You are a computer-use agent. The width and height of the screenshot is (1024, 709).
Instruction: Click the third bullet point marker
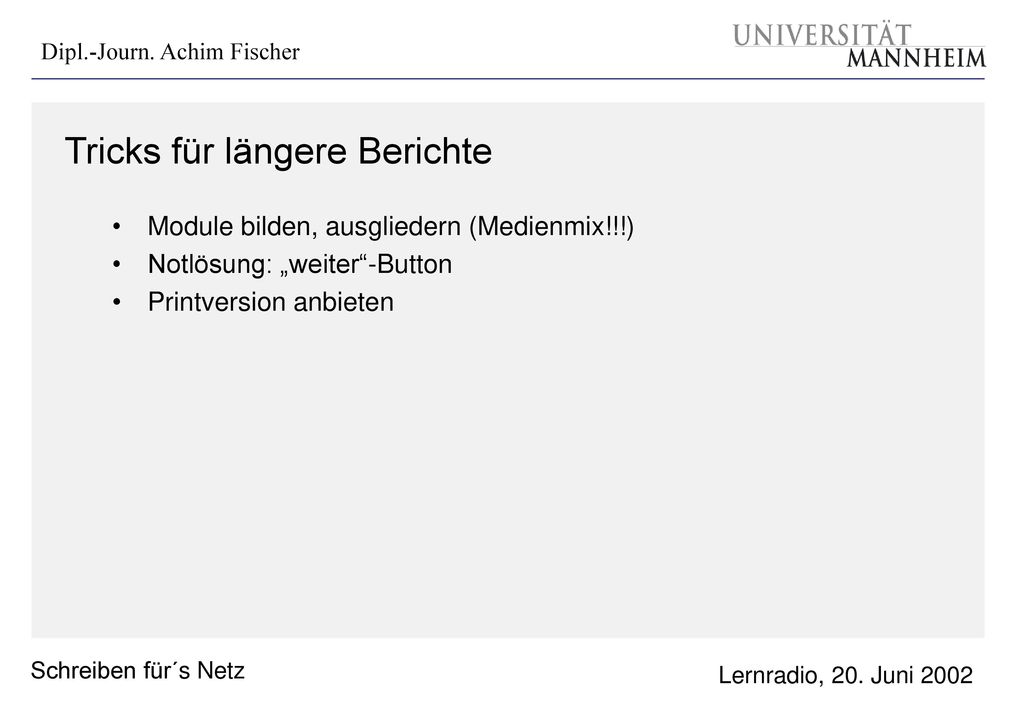(116, 302)
